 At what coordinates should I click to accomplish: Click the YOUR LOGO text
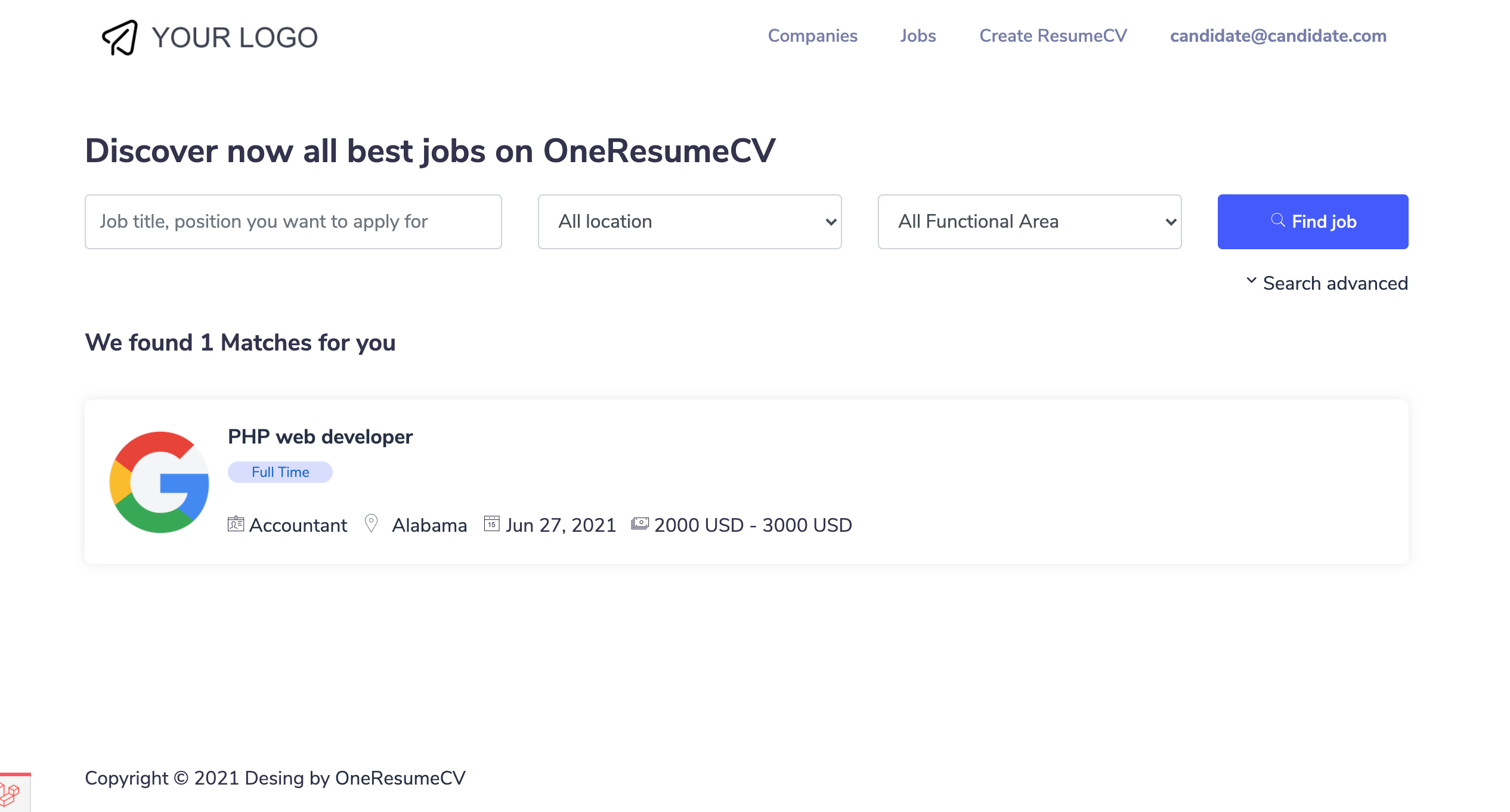pos(234,38)
